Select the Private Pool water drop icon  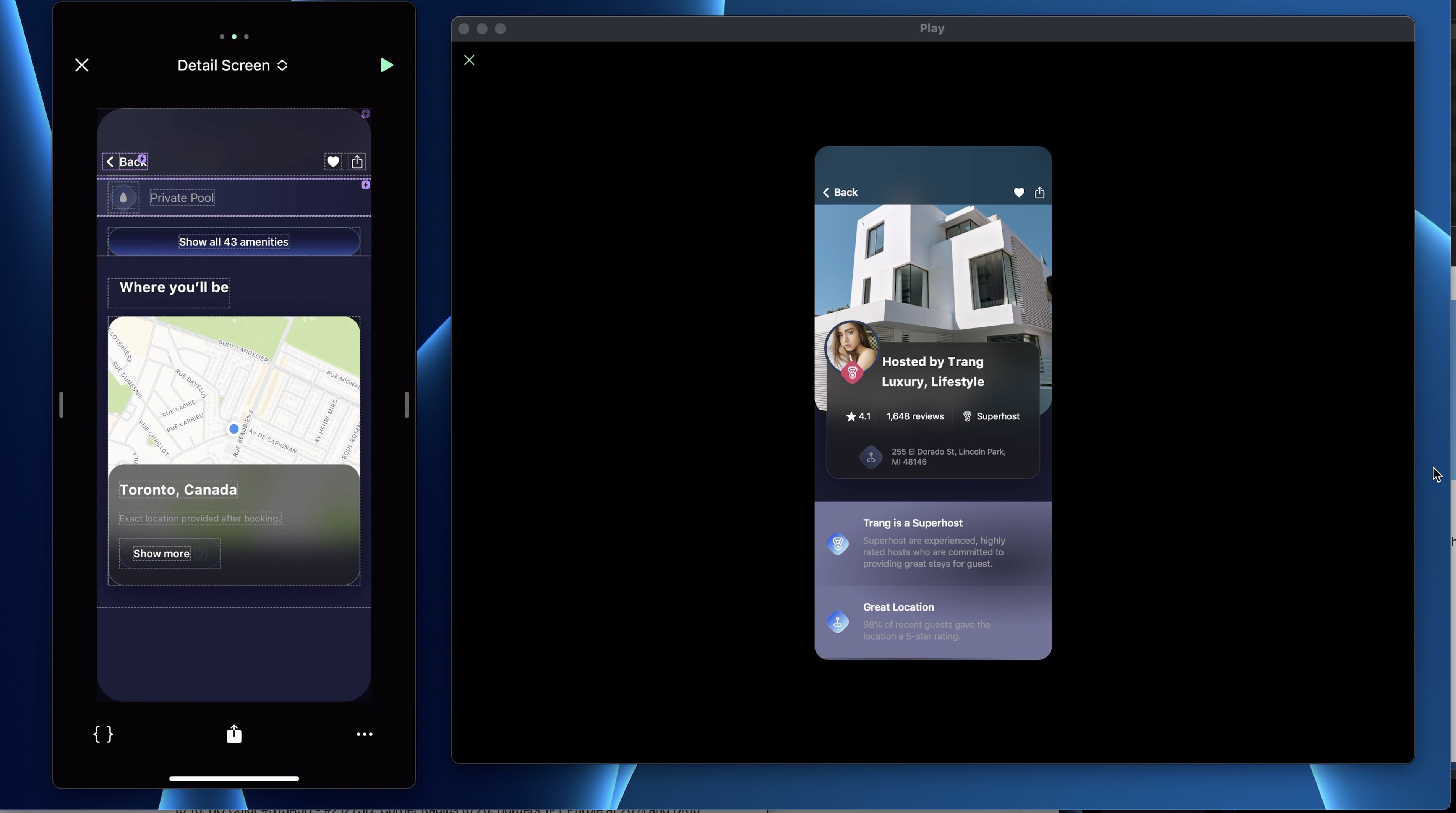[123, 198]
